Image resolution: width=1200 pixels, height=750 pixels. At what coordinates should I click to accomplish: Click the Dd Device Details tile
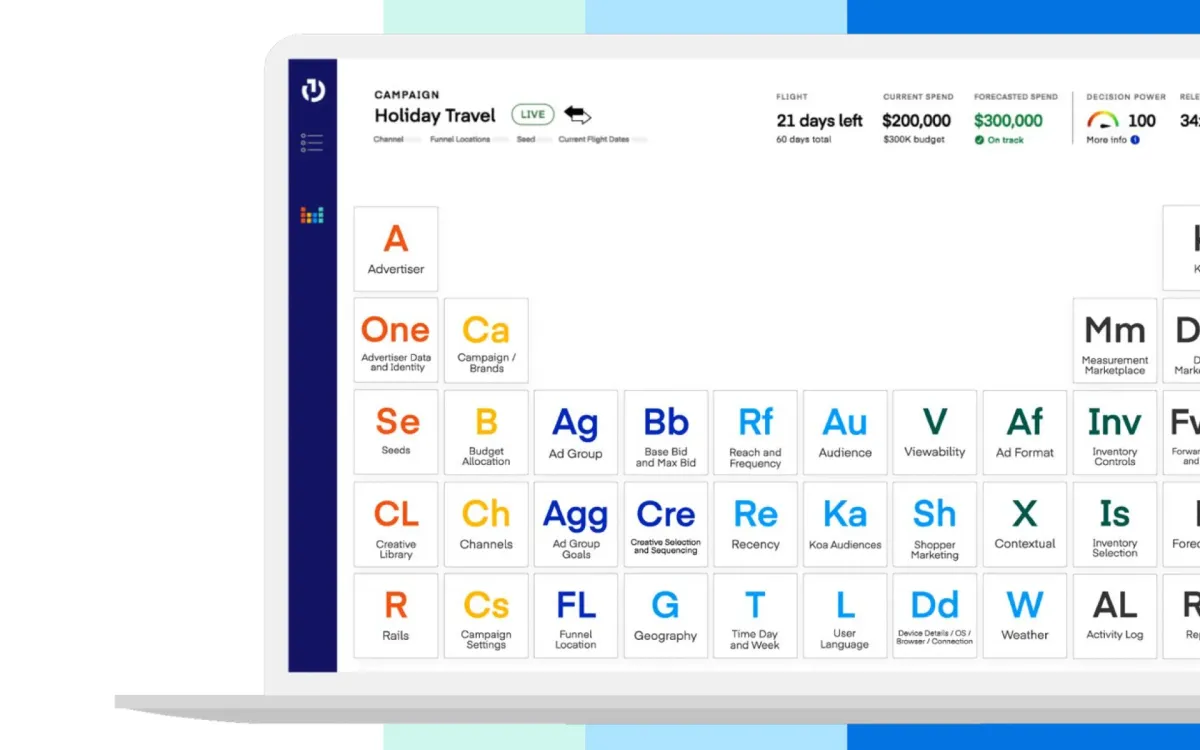point(934,615)
